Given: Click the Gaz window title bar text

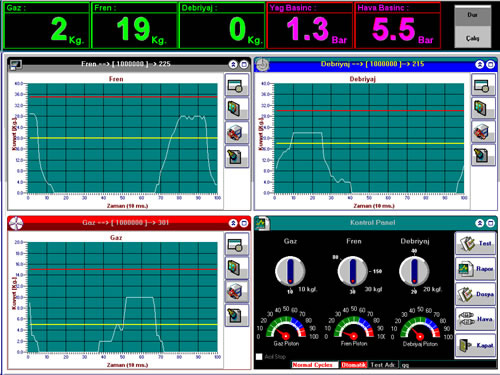Looking at the screenshot, I should (x=126, y=223).
